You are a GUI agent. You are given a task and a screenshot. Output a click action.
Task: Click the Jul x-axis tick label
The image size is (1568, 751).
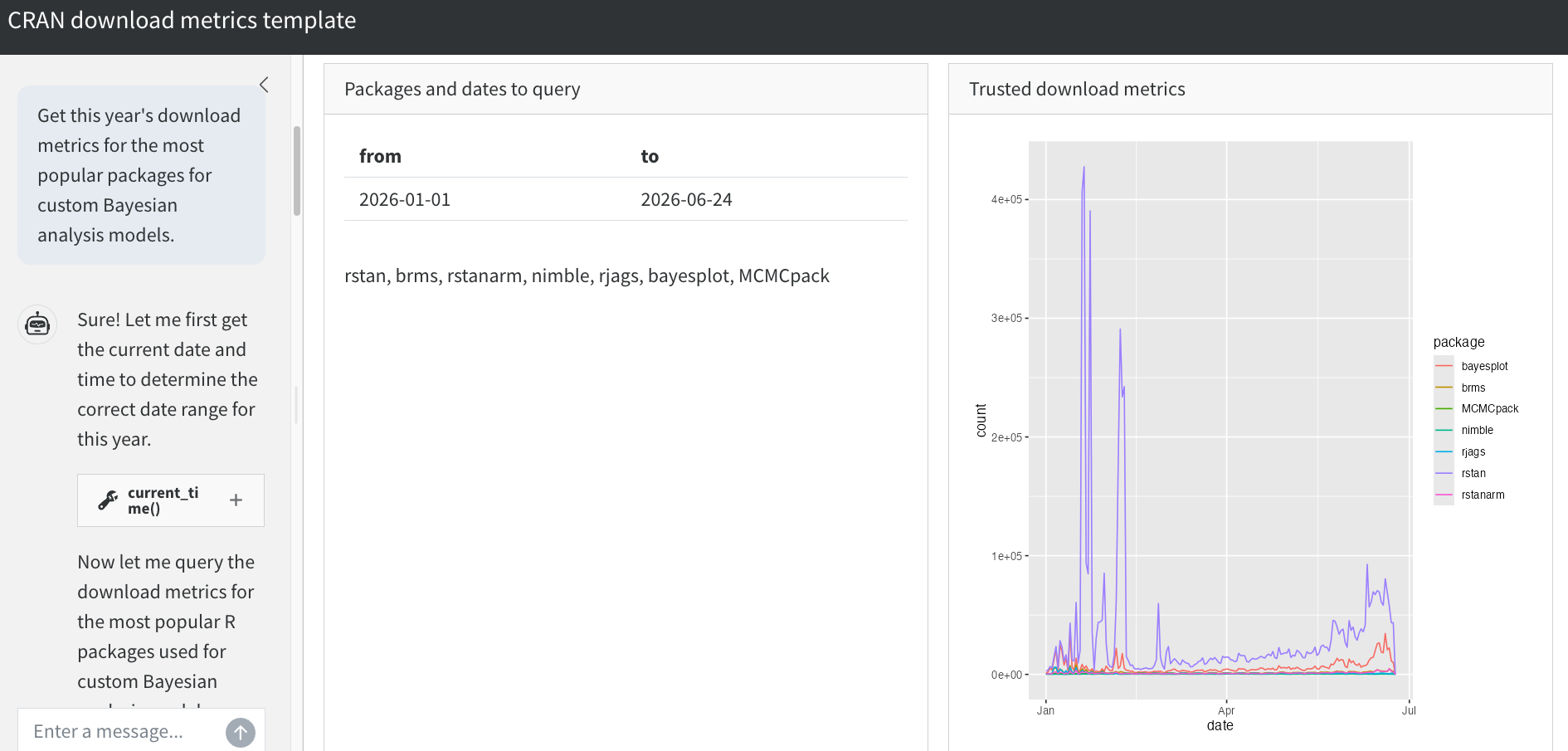coord(1409,710)
